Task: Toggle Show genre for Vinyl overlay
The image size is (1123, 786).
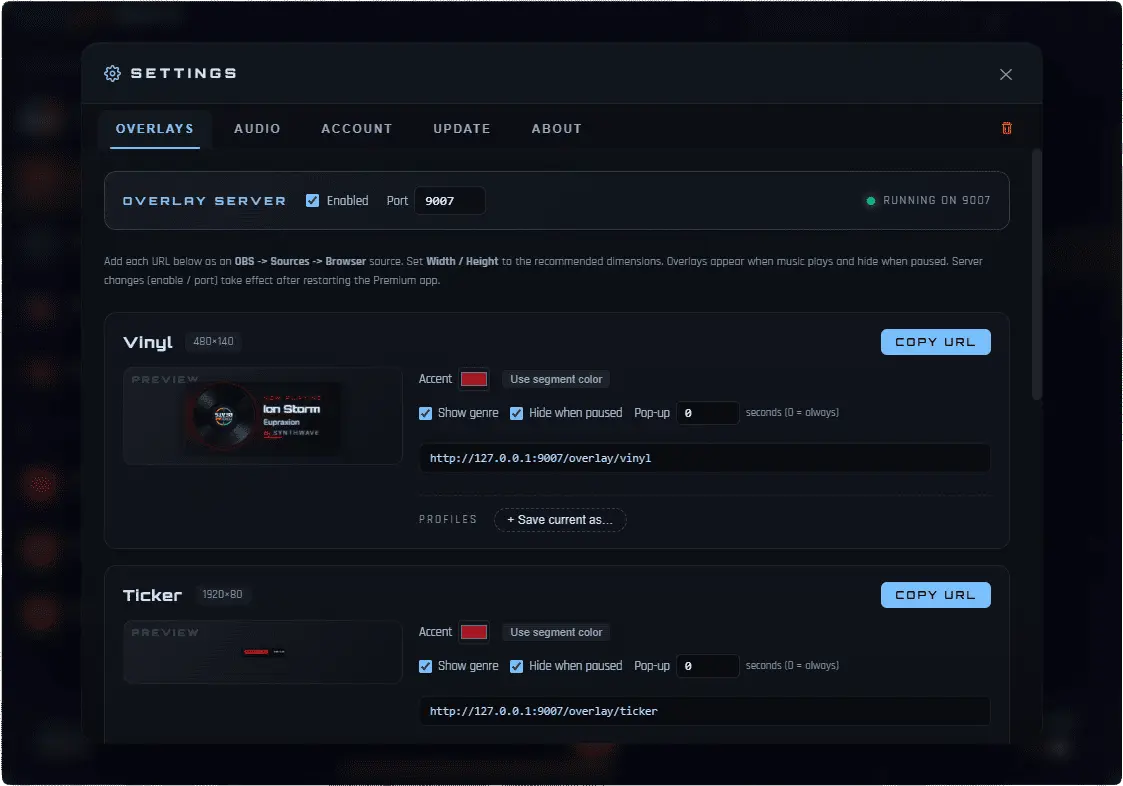Action: [x=425, y=413]
